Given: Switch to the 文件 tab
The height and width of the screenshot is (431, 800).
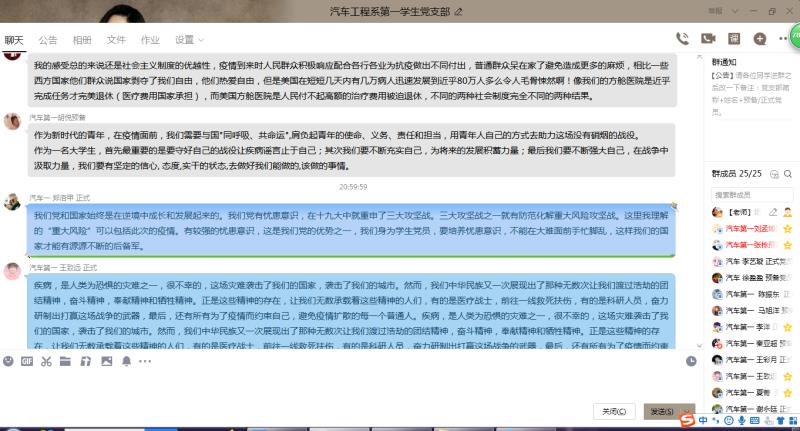Looking at the screenshot, I should tap(116, 40).
